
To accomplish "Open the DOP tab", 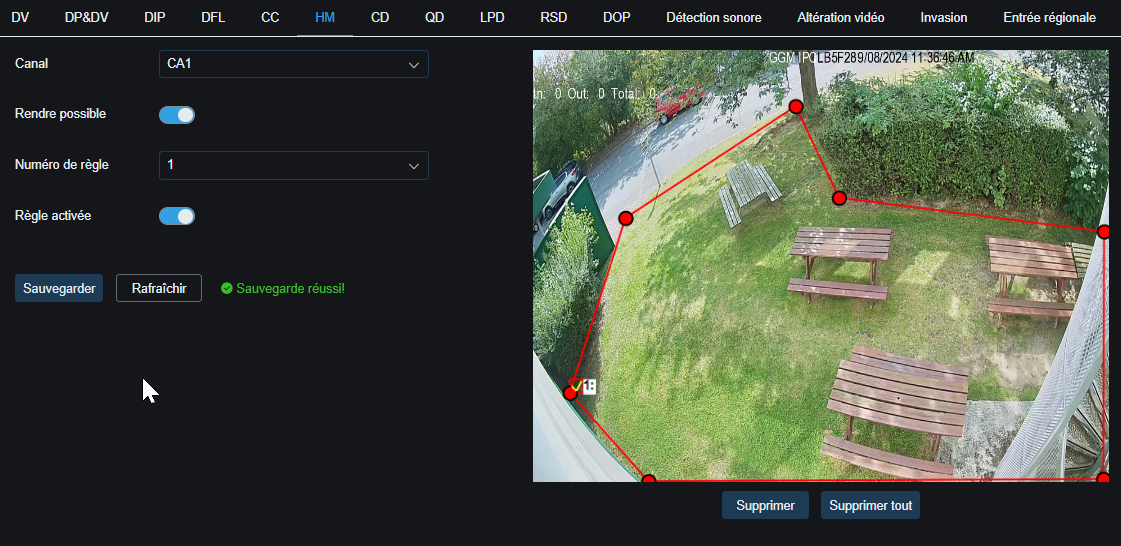I will point(616,18).
